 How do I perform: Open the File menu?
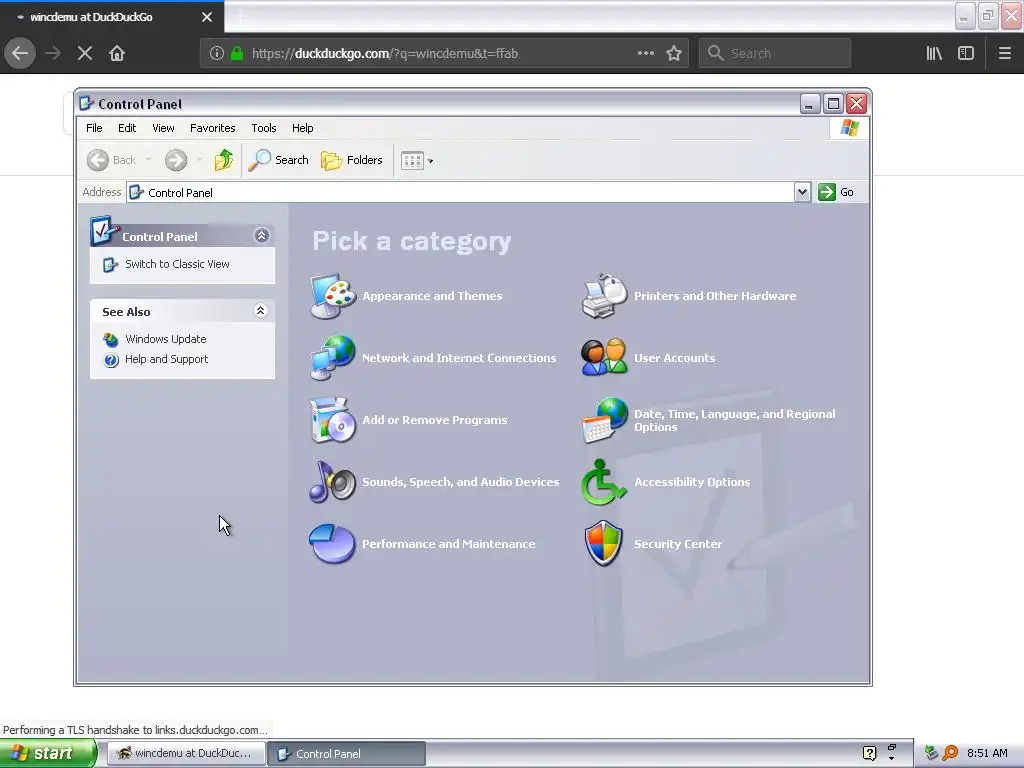pos(94,128)
